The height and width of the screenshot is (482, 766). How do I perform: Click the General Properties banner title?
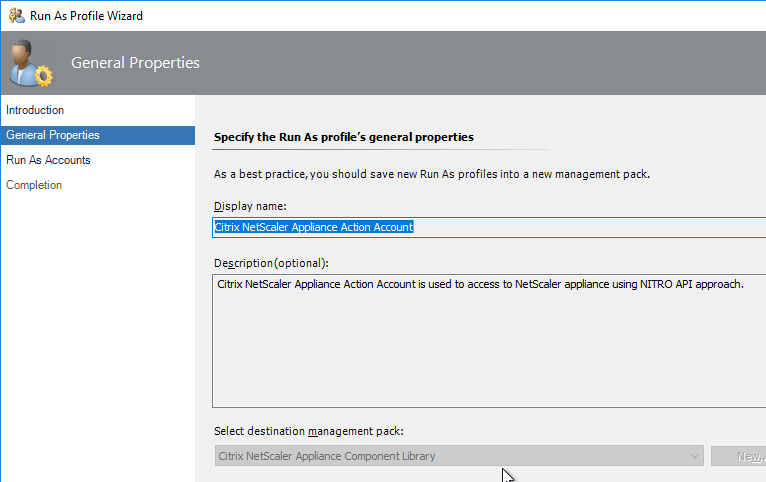[135, 63]
